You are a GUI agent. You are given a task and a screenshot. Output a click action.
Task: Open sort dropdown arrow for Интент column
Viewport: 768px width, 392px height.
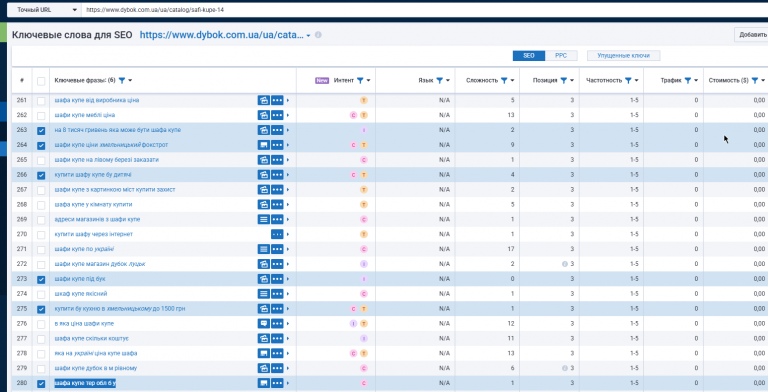pyautogui.click(x=368, y=80)
